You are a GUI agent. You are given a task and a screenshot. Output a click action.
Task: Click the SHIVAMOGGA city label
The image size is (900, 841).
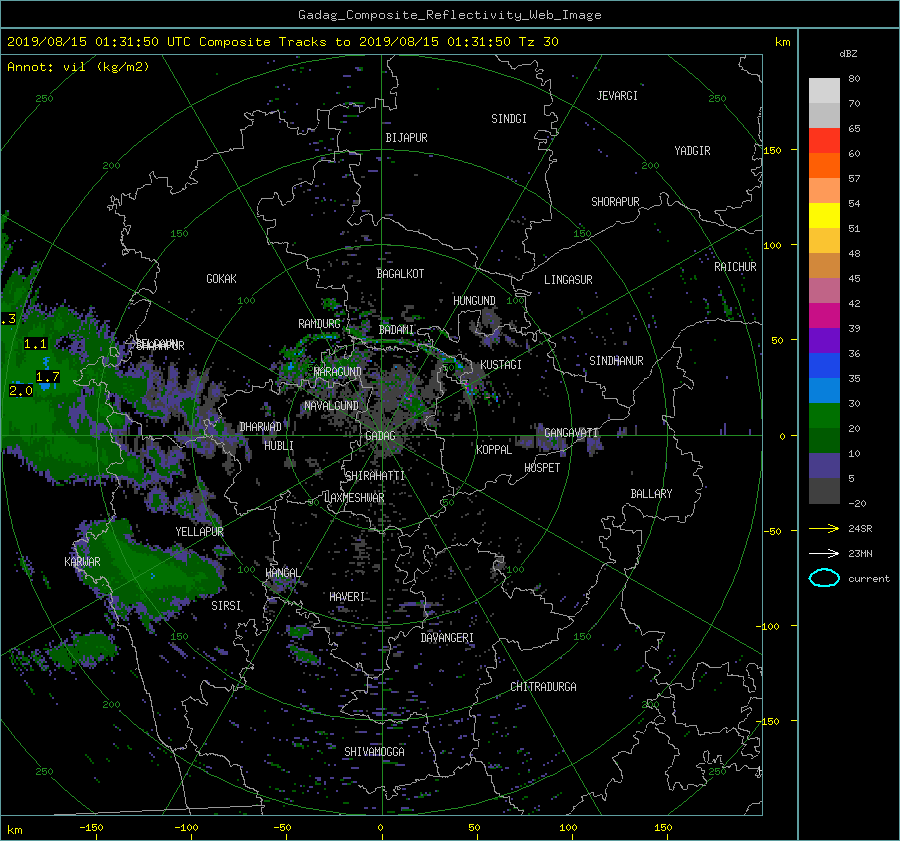click(x=374, y=752)
